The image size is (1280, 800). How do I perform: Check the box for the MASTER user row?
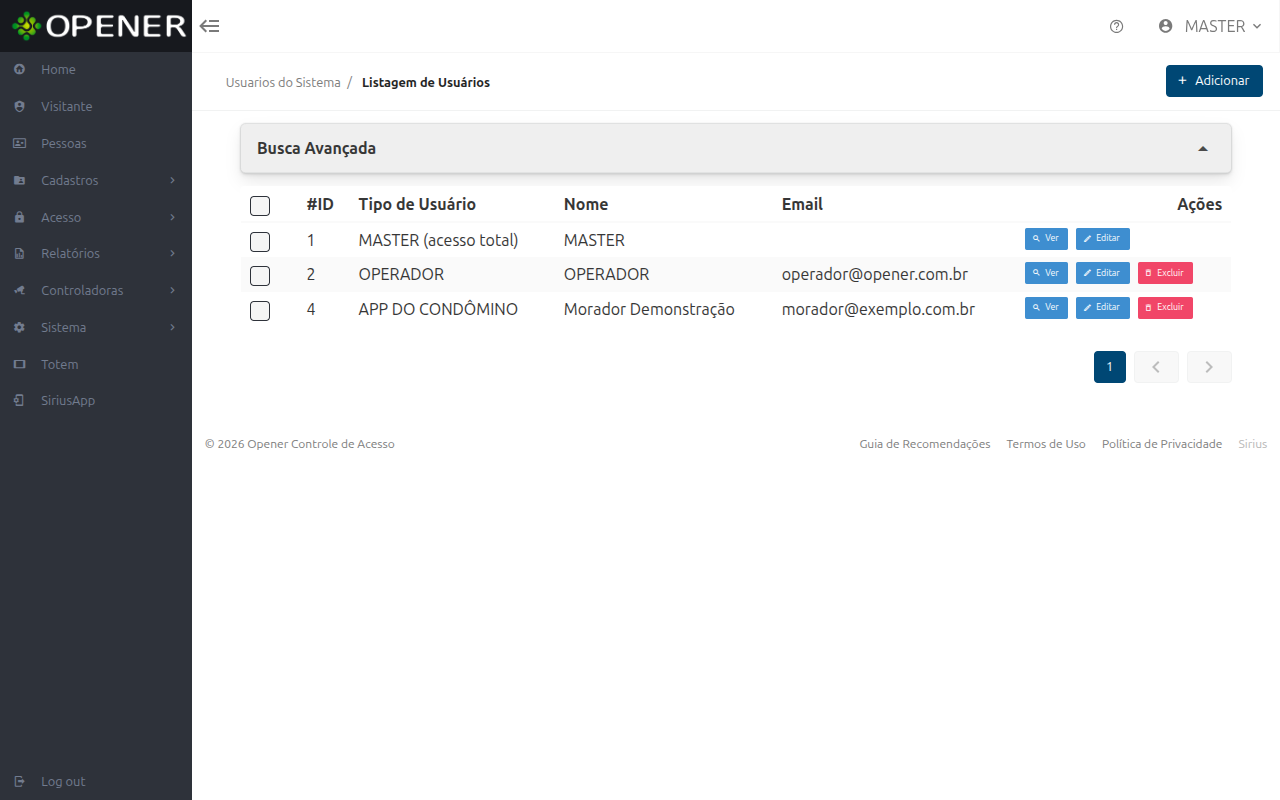click(x=260, y=242)
